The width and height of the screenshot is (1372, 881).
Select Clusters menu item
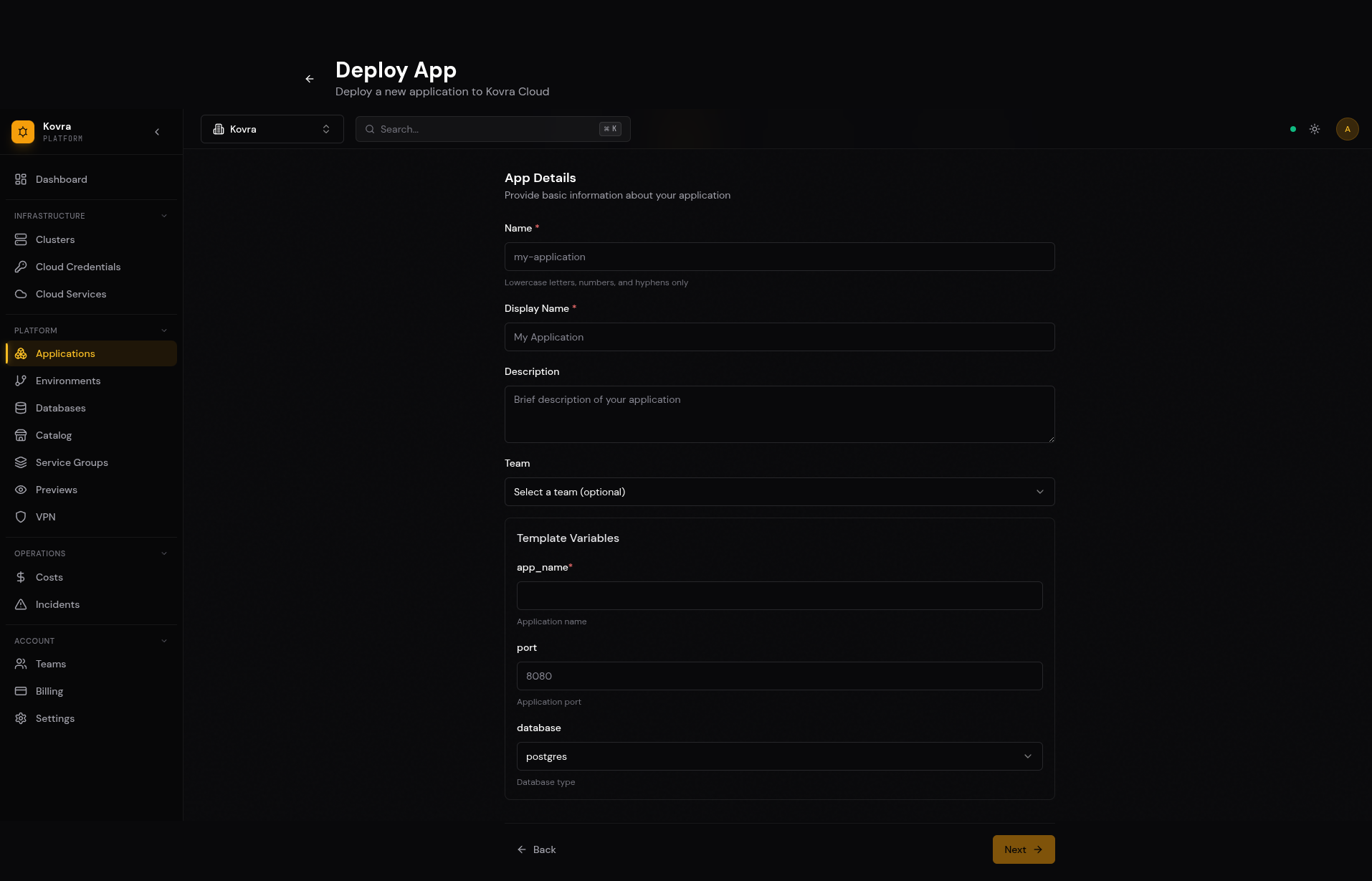pos(91,239)
